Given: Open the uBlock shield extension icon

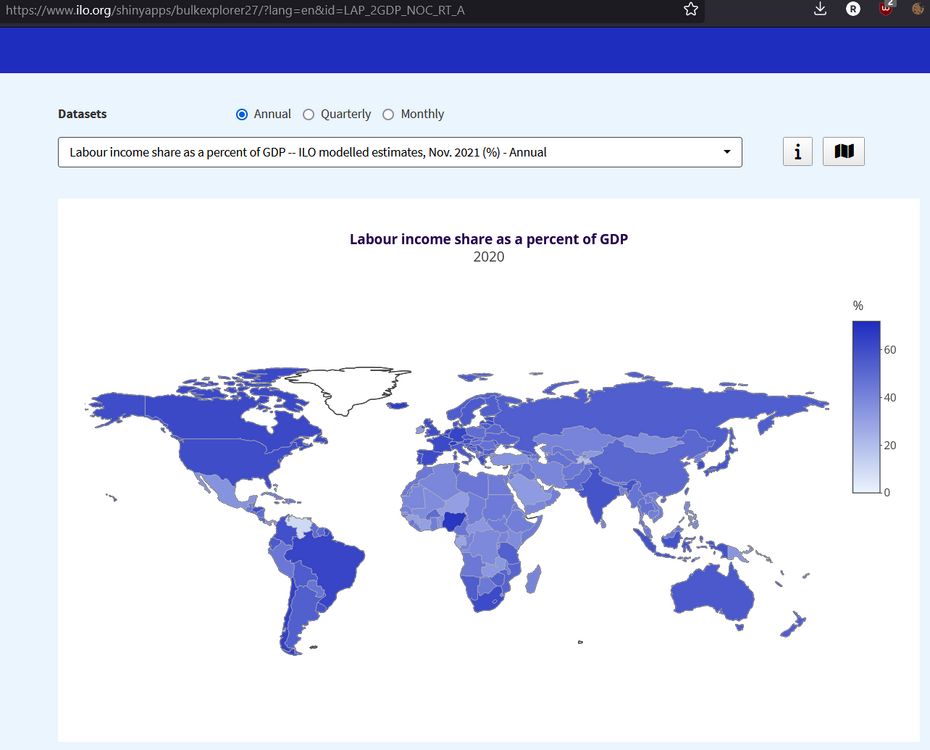Looking at the screenshot, I should click(x=886, y=9).
